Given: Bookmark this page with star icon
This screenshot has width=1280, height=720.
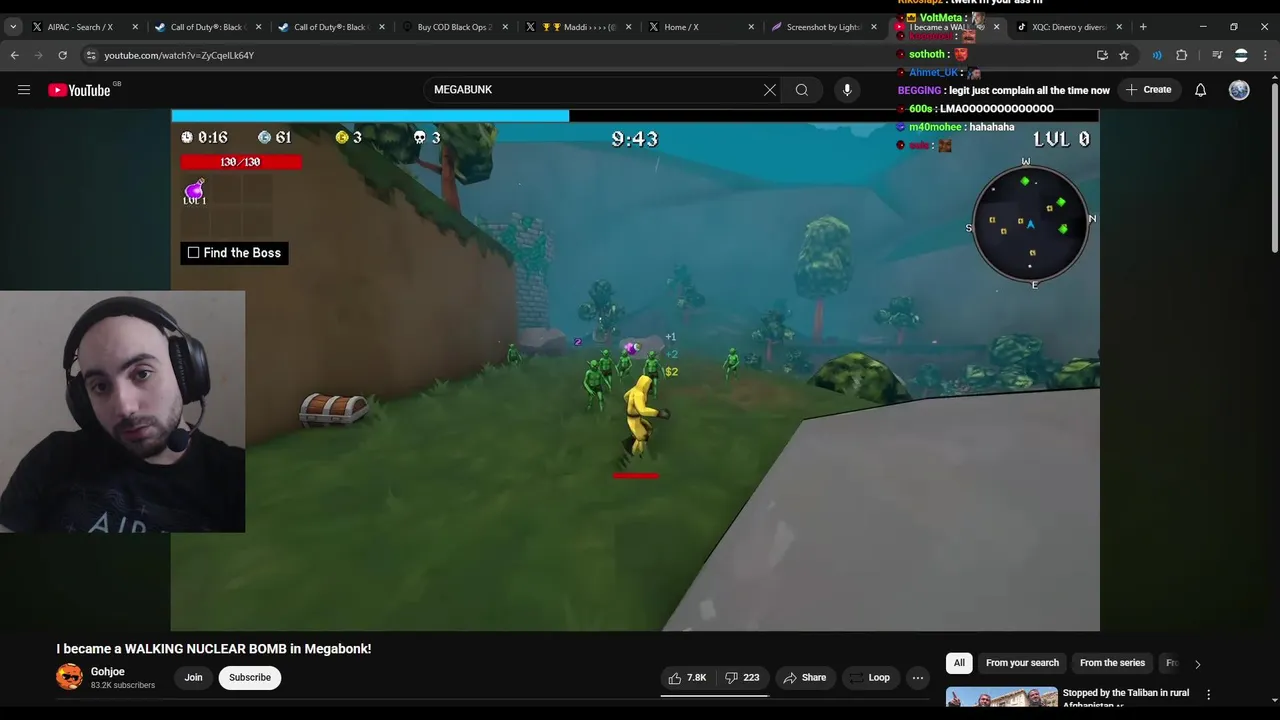Looking at the screenshot, I should point(1124,55).
